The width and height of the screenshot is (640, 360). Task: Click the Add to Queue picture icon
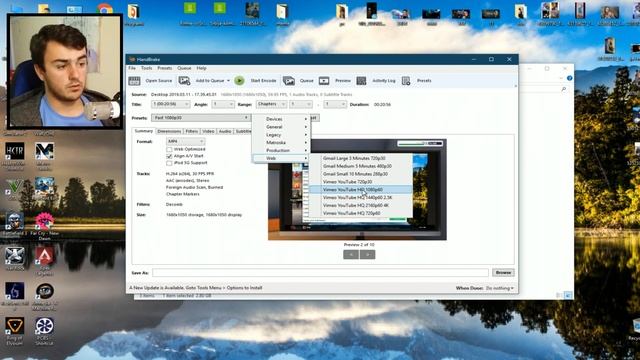click(184, 81)
